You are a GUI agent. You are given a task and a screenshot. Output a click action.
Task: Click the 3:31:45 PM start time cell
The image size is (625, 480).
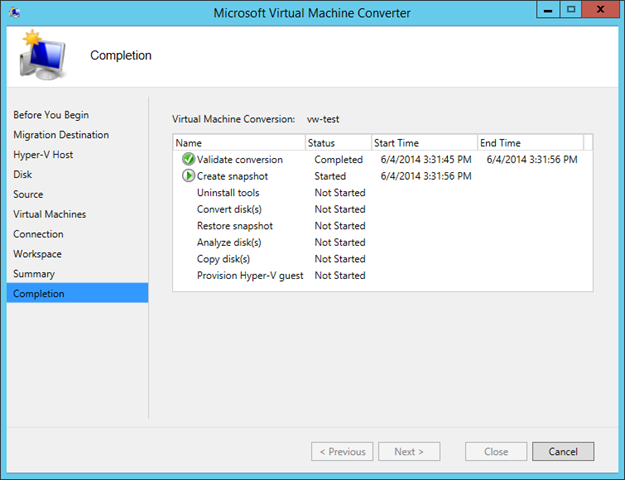426,159
